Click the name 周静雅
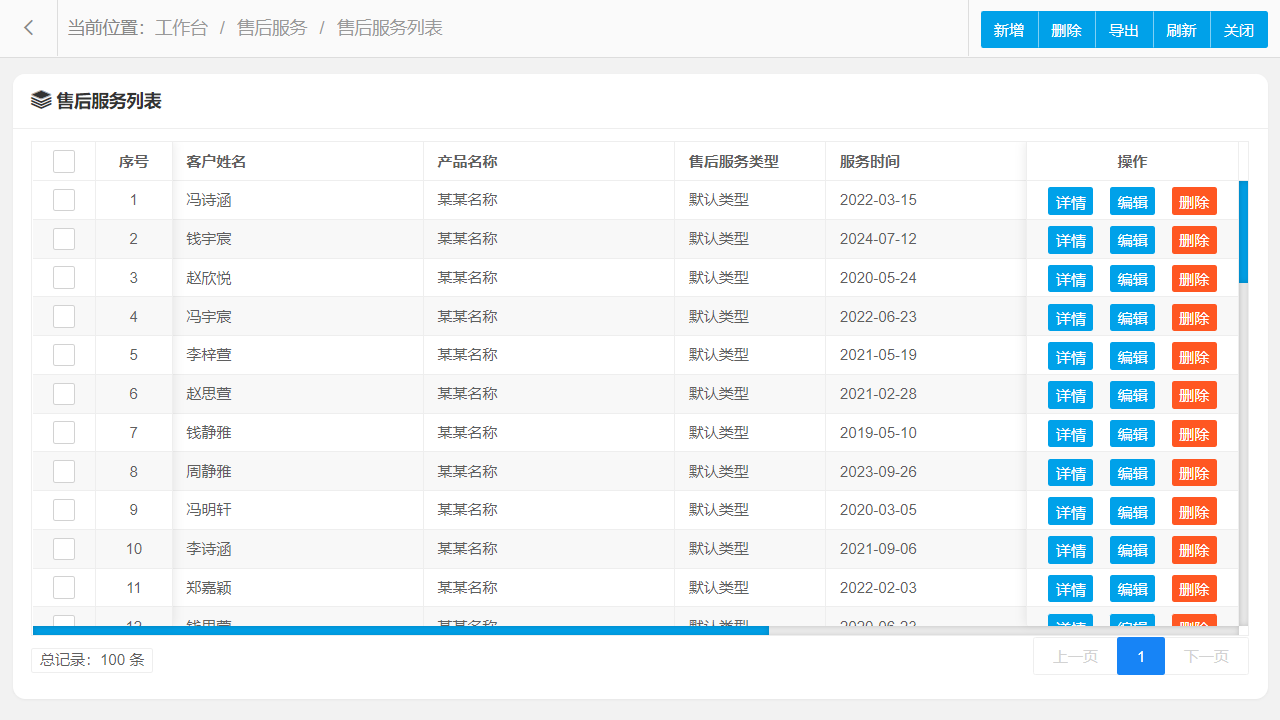The image size is (1280, 720). point(209,471)
